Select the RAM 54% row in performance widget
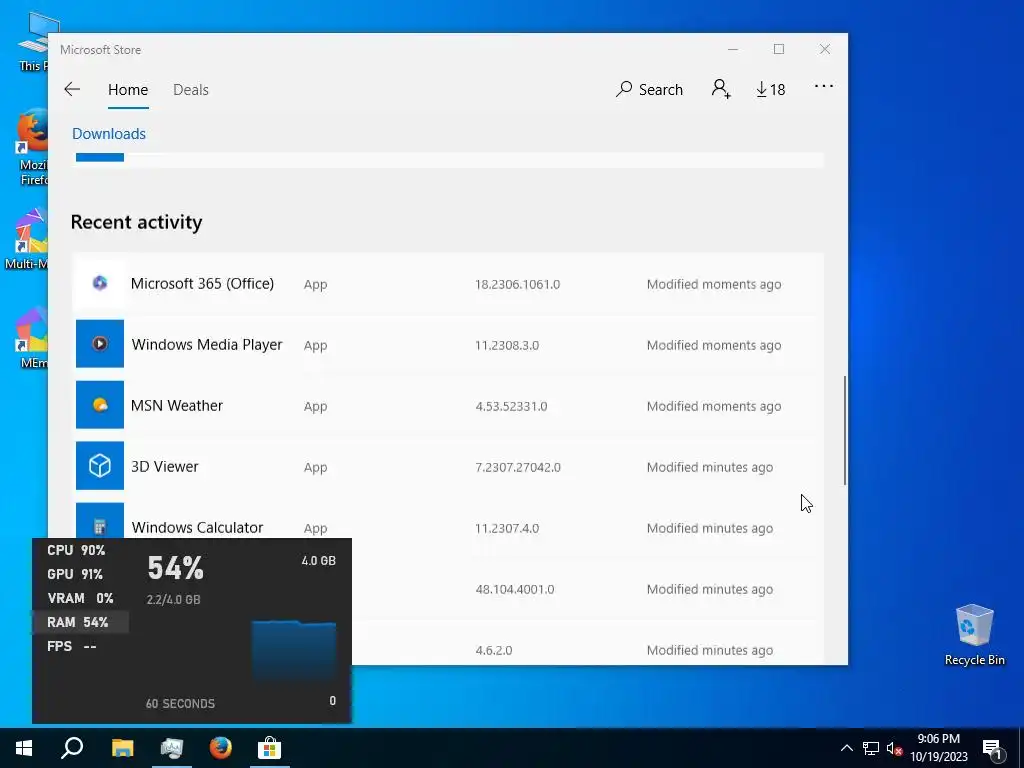 click(x=78, y=622)
